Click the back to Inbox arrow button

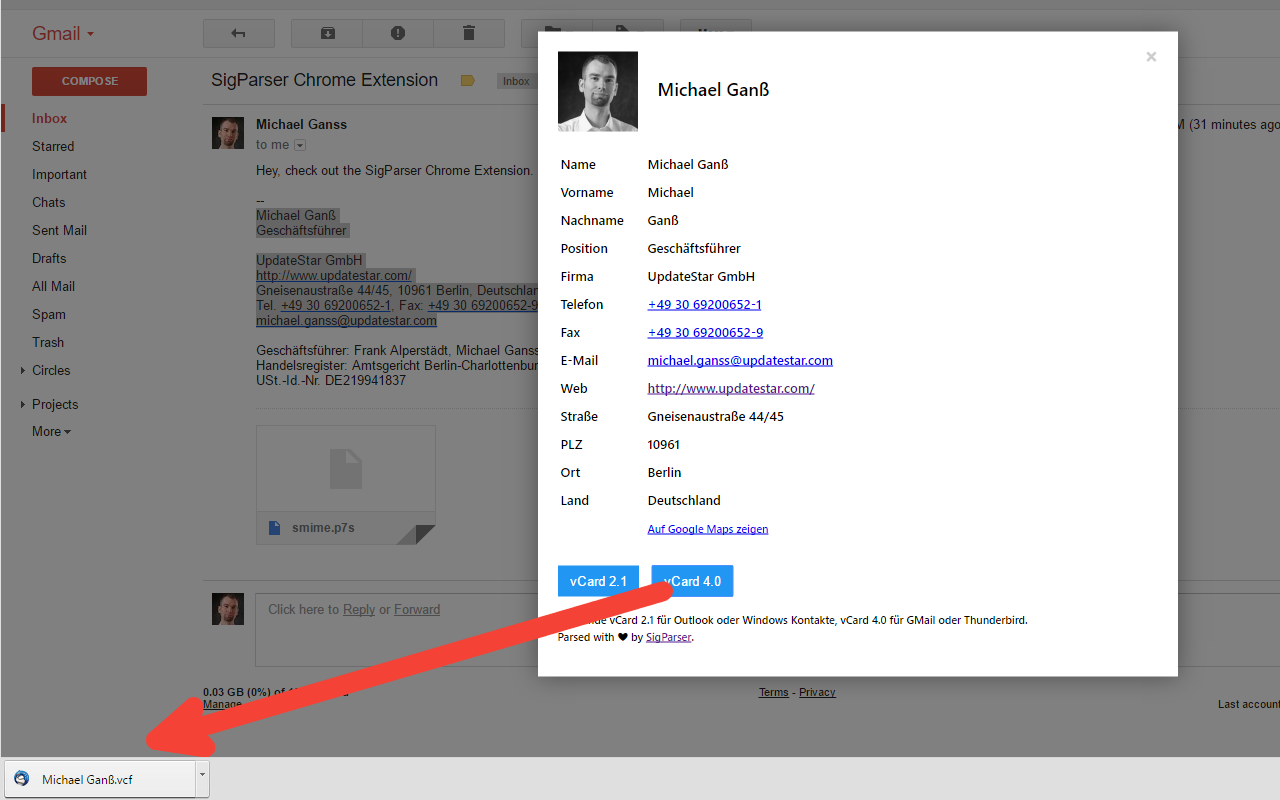(x=238, y=33)
